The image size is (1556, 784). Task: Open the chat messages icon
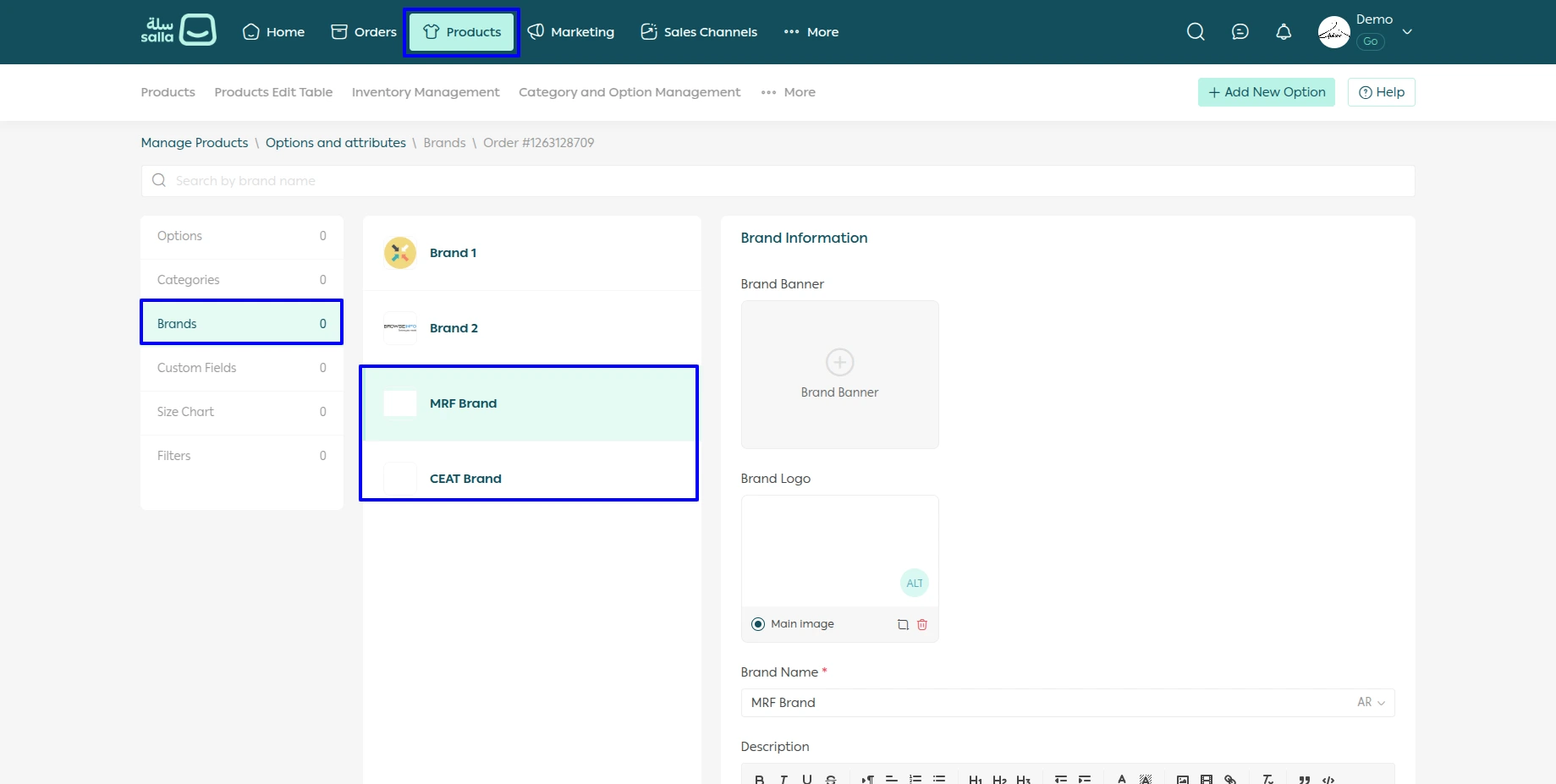(1240, 32)
